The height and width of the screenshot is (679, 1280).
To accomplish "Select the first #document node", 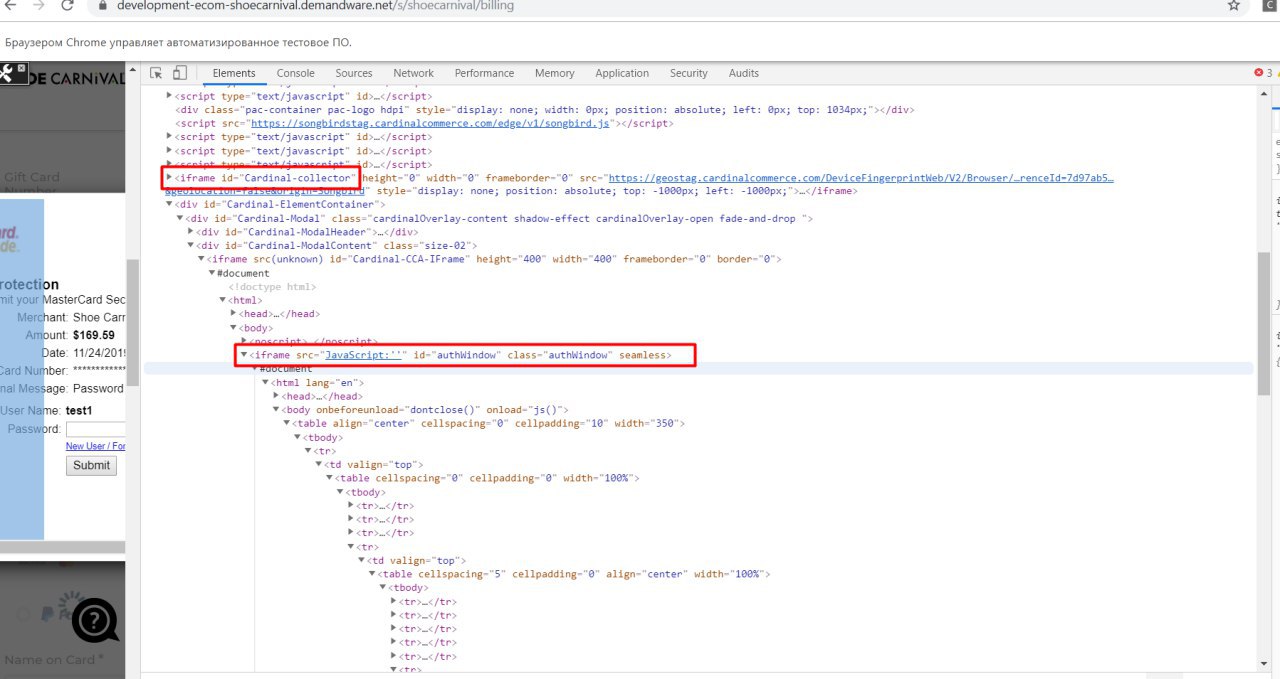I will (243, 273).
